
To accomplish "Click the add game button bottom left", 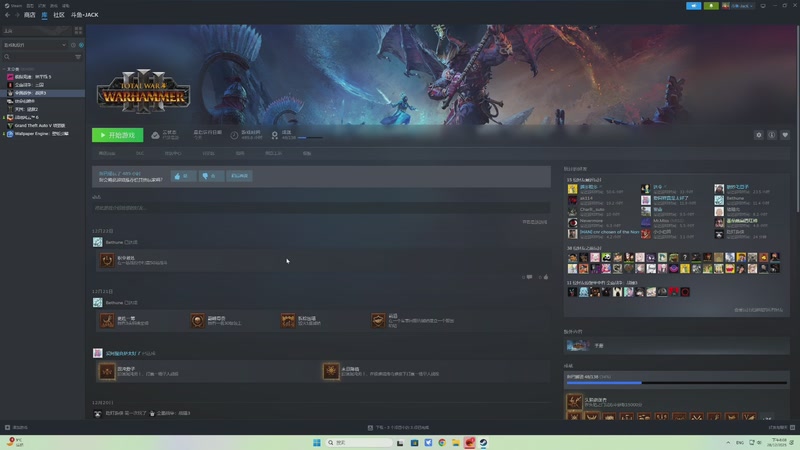I will click(16, 428).
